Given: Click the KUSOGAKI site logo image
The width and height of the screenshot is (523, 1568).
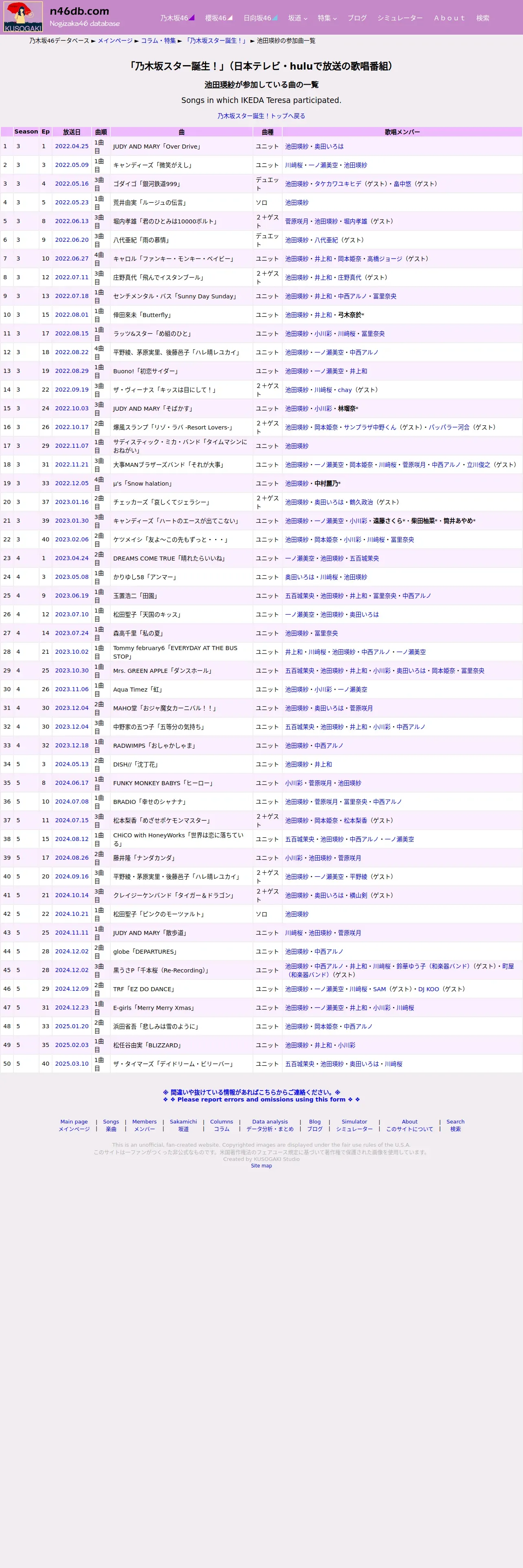Looking at the screenshot, I should pyautogui.click(x=23, y=17).
